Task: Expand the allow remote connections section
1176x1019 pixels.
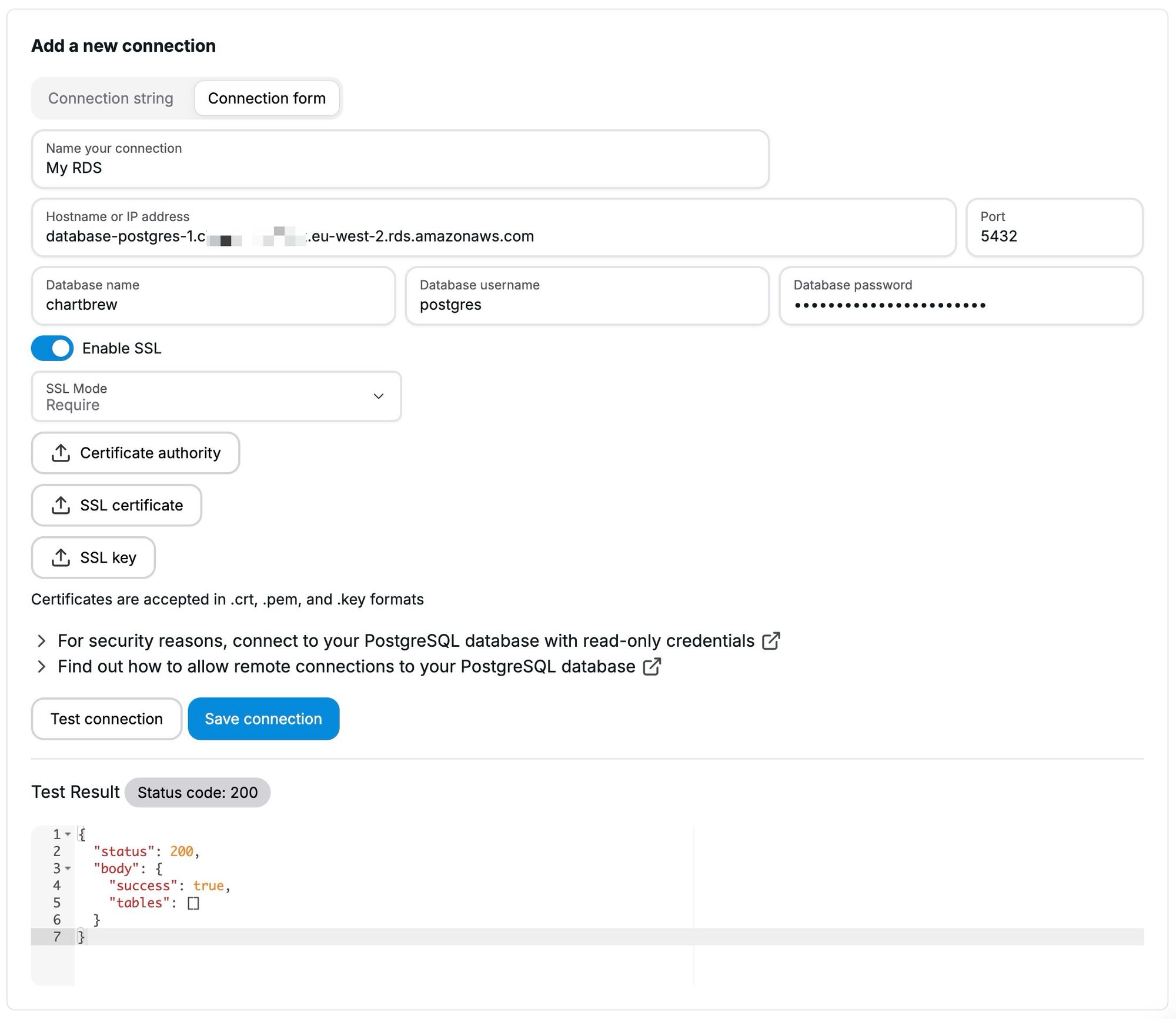Action: tap(41, 666)
